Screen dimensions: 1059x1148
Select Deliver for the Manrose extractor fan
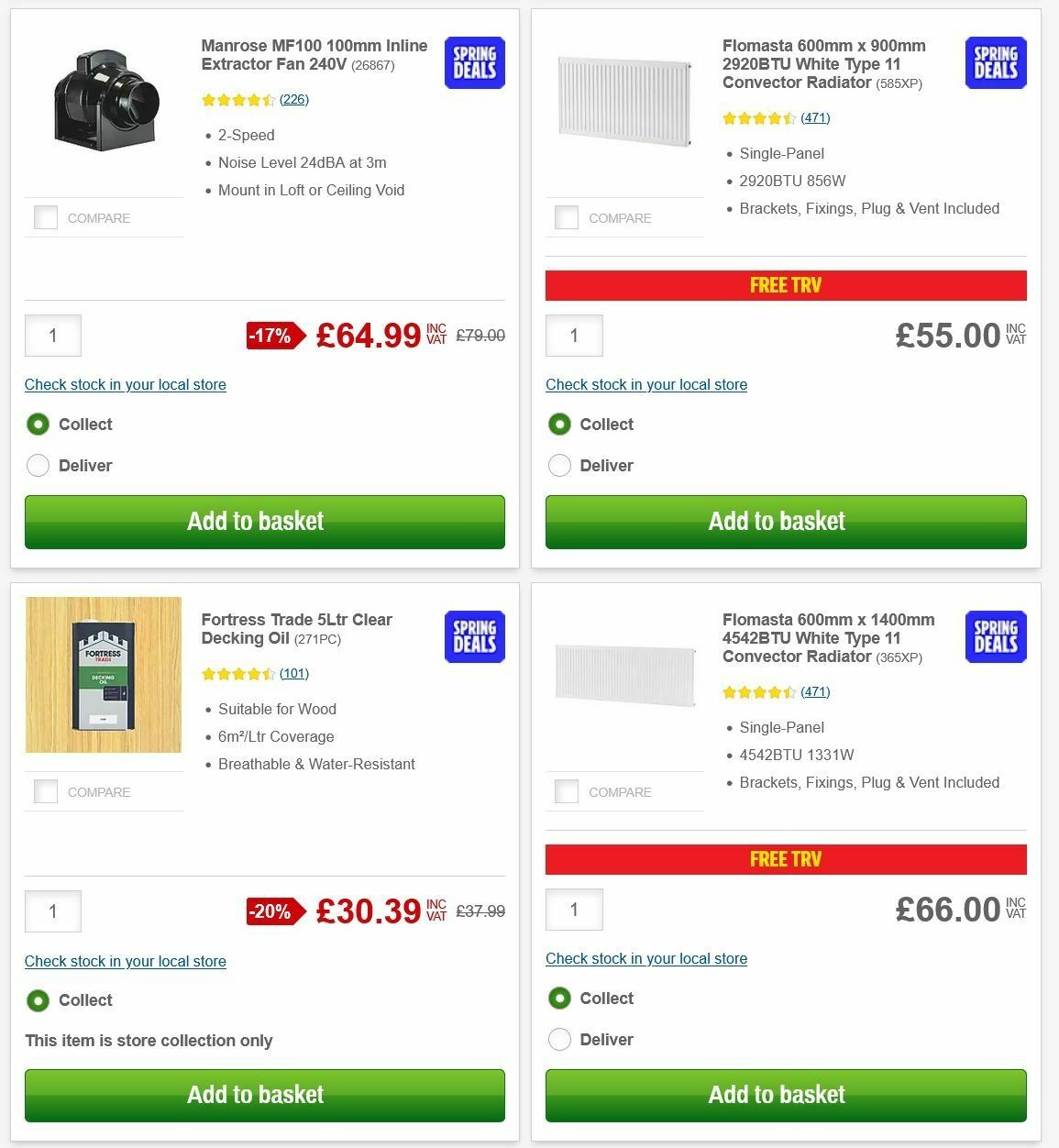coord(38,465)
